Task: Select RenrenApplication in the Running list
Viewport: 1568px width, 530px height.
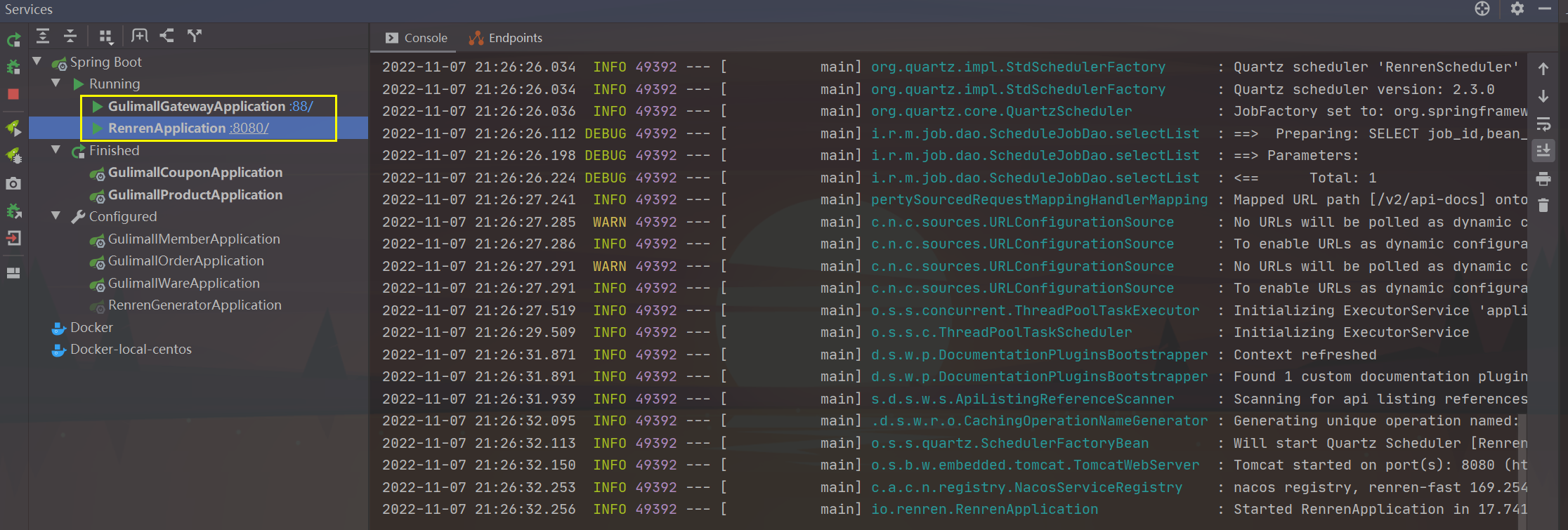Action: 166,128
